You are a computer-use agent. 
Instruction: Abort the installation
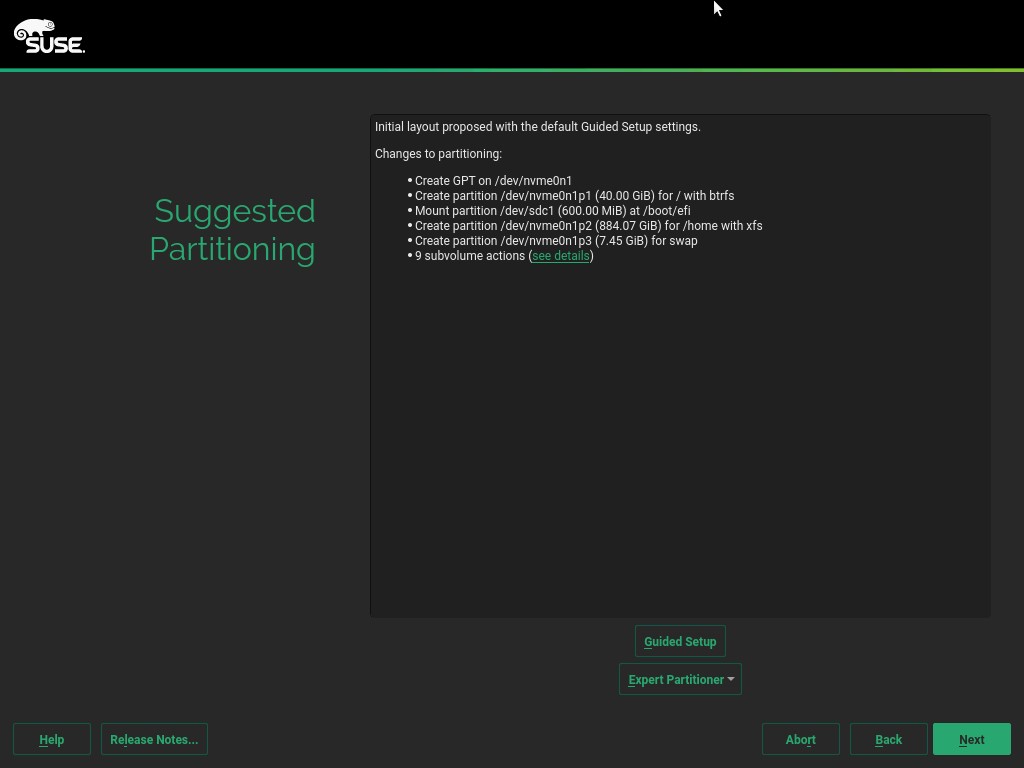(x=800, y=739)
